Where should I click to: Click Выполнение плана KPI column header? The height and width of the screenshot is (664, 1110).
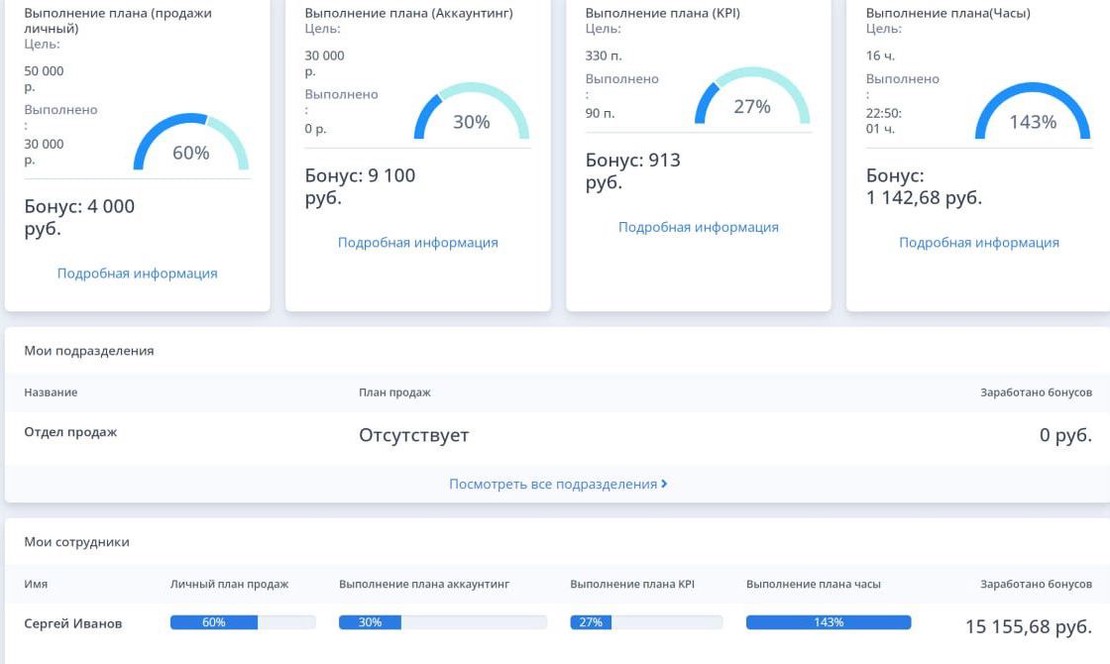(x=632, y=584)
